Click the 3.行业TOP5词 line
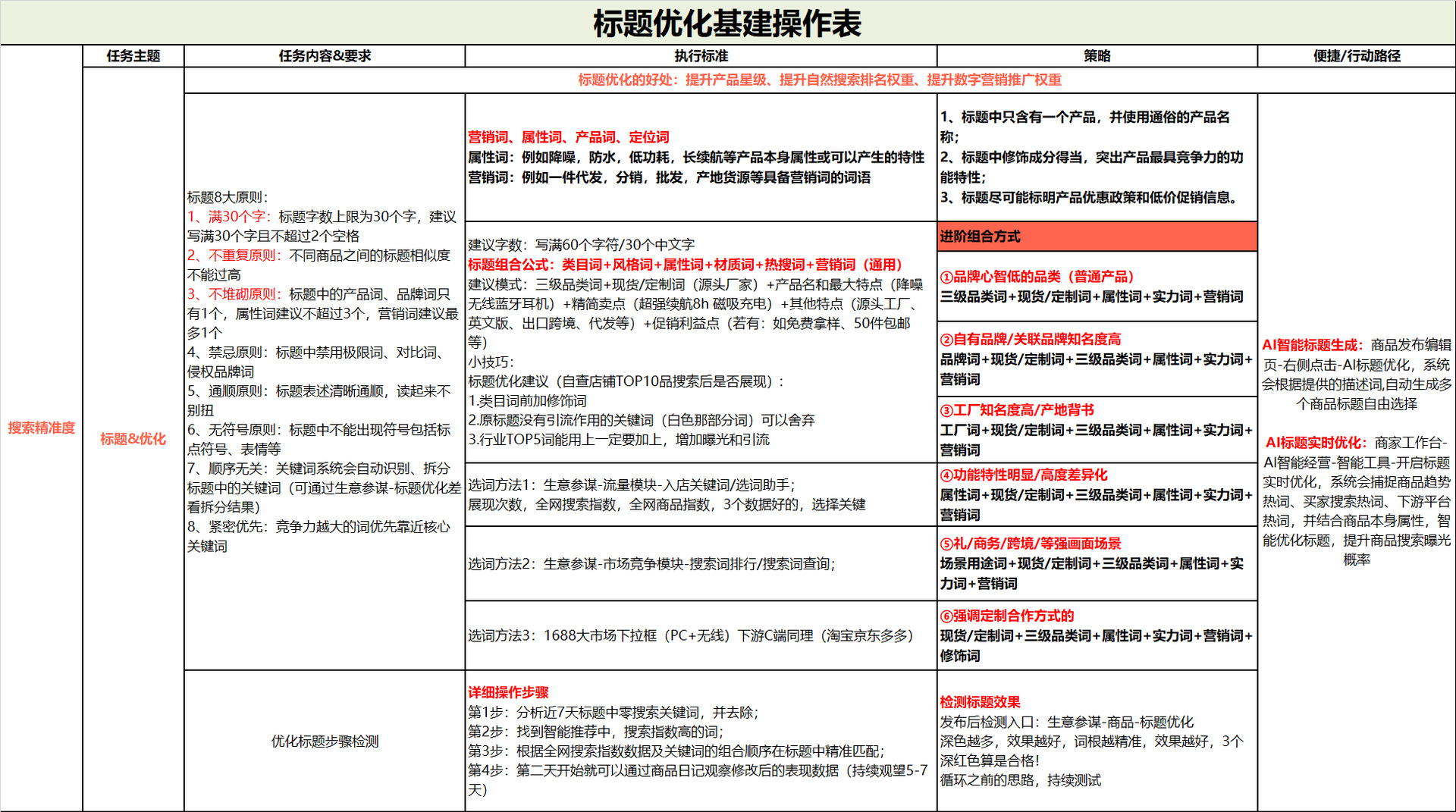 [x=619, y=440]
